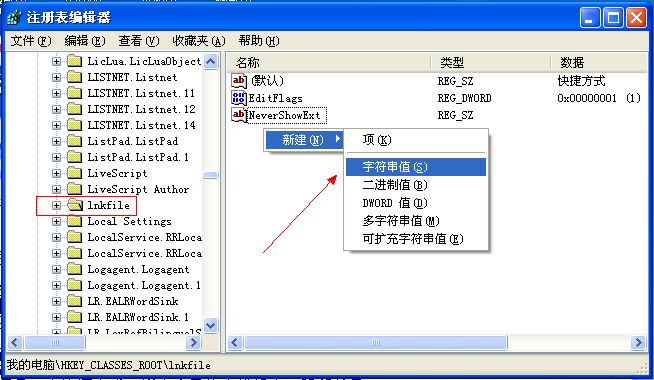Sort by the 名称 column header

click(329, 63)
